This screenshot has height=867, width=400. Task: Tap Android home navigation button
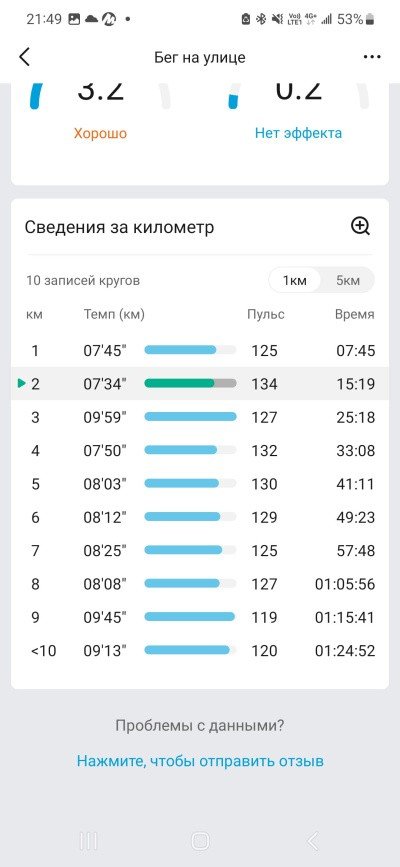click(200, 842)
